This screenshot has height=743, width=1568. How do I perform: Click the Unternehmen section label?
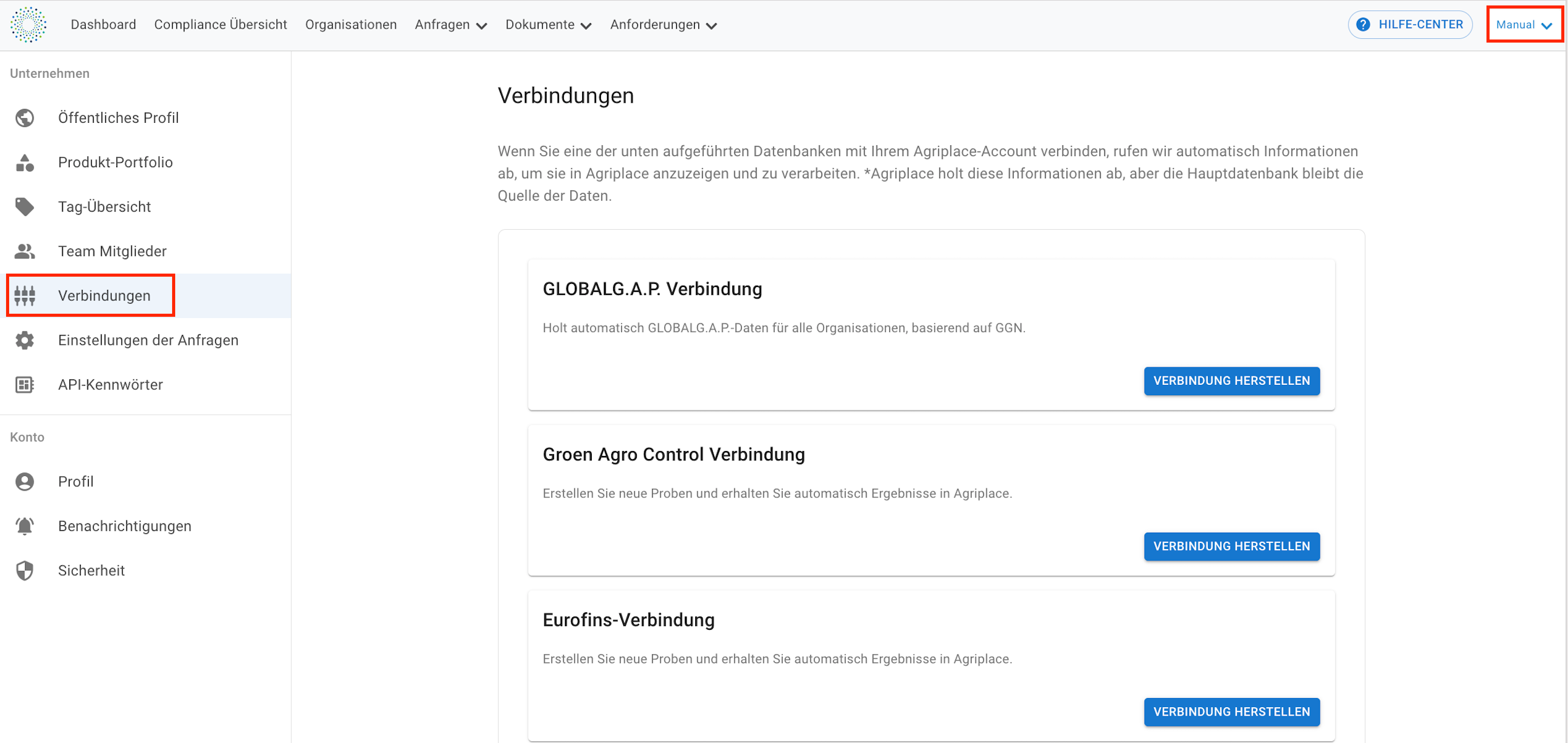pyautogui.click(x=49, y=73)
